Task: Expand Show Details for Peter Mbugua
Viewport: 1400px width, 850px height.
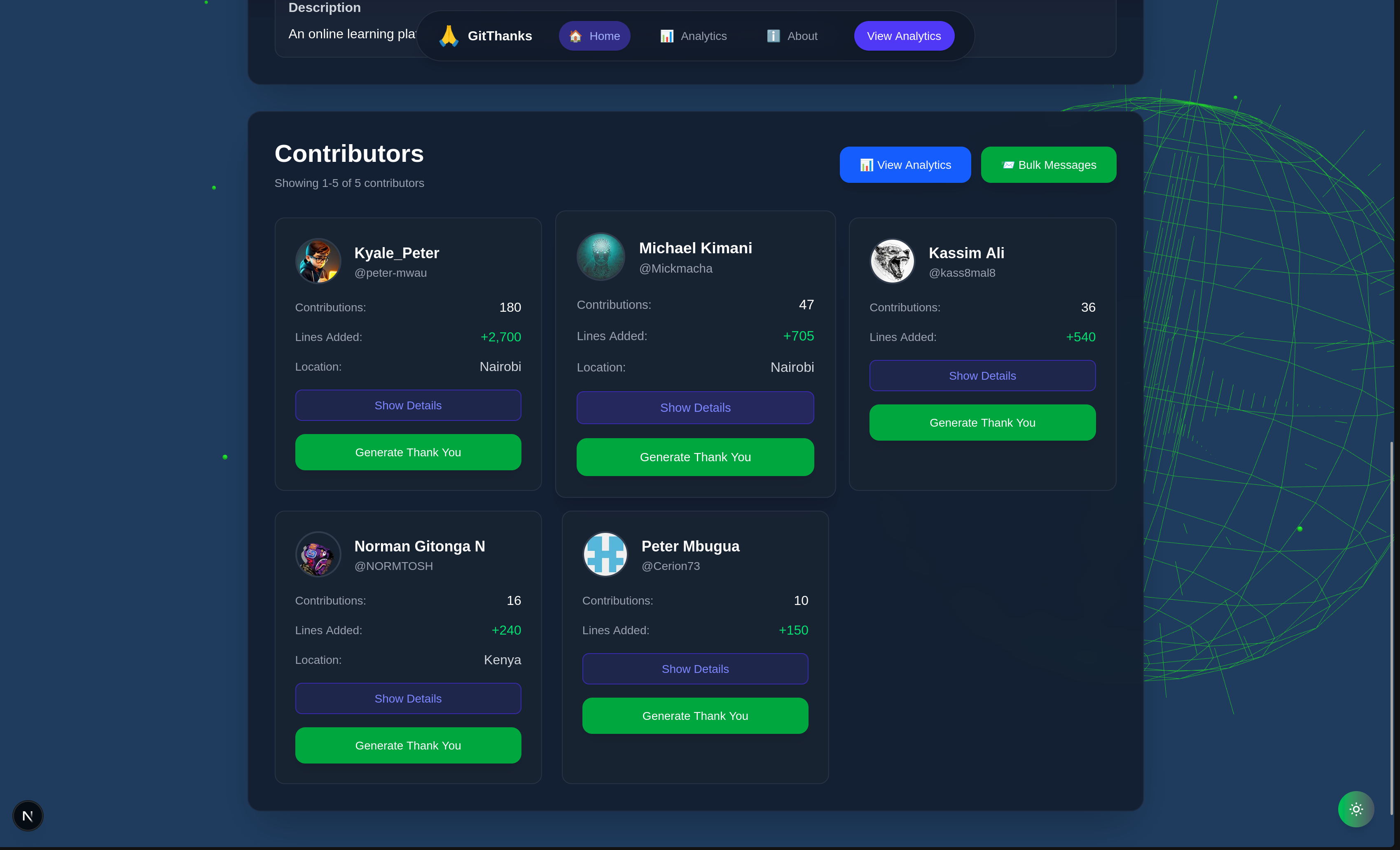Action: [695, 669]
